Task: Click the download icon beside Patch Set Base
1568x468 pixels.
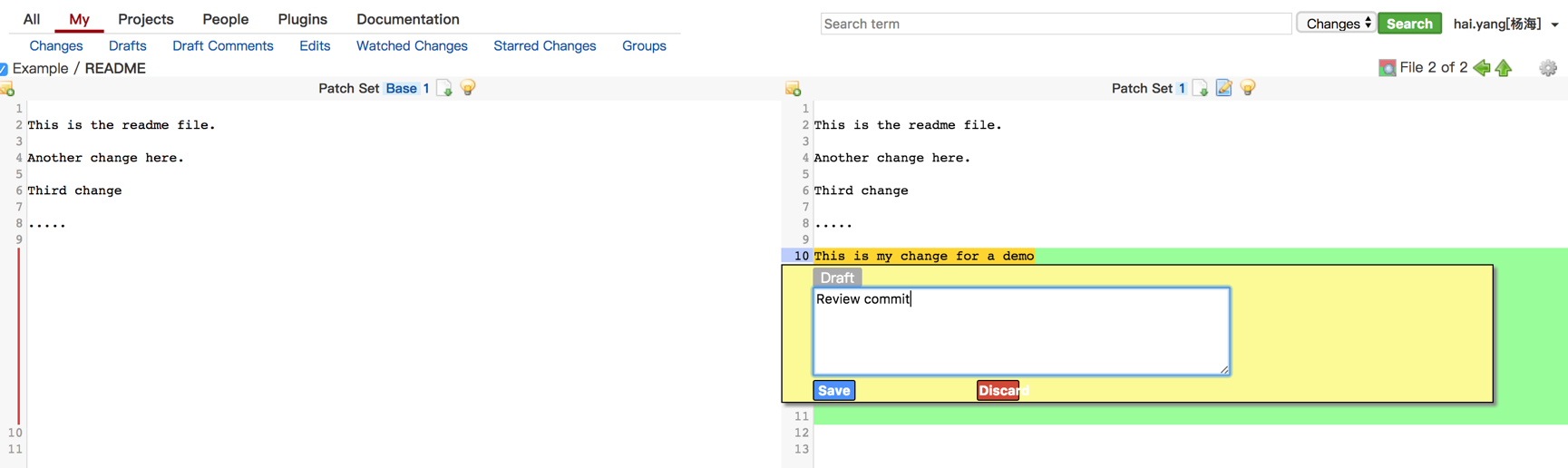Action: 444,88
